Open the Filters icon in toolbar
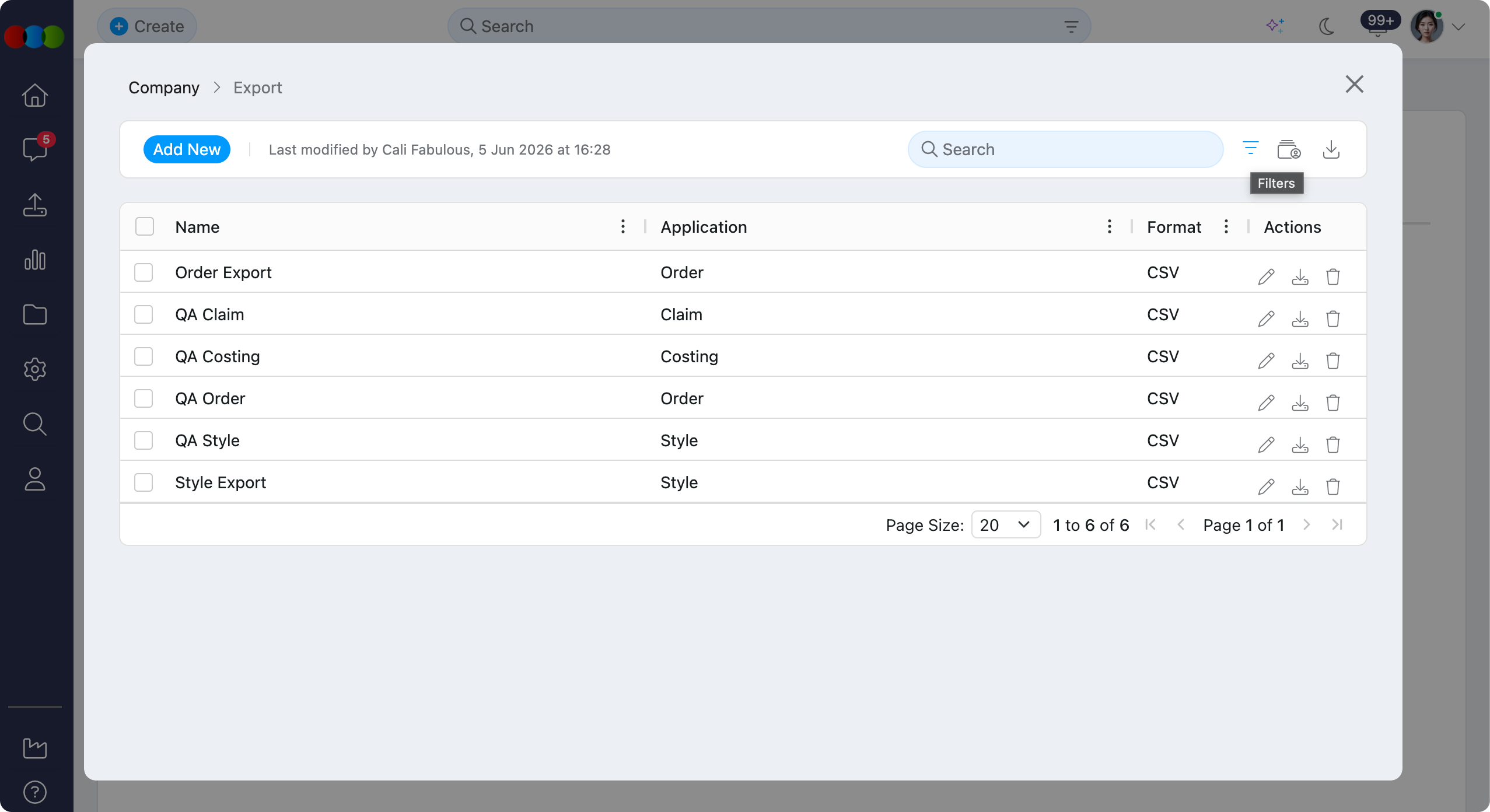Screen dimensions: 1490x812 (x=1250, y=149)
